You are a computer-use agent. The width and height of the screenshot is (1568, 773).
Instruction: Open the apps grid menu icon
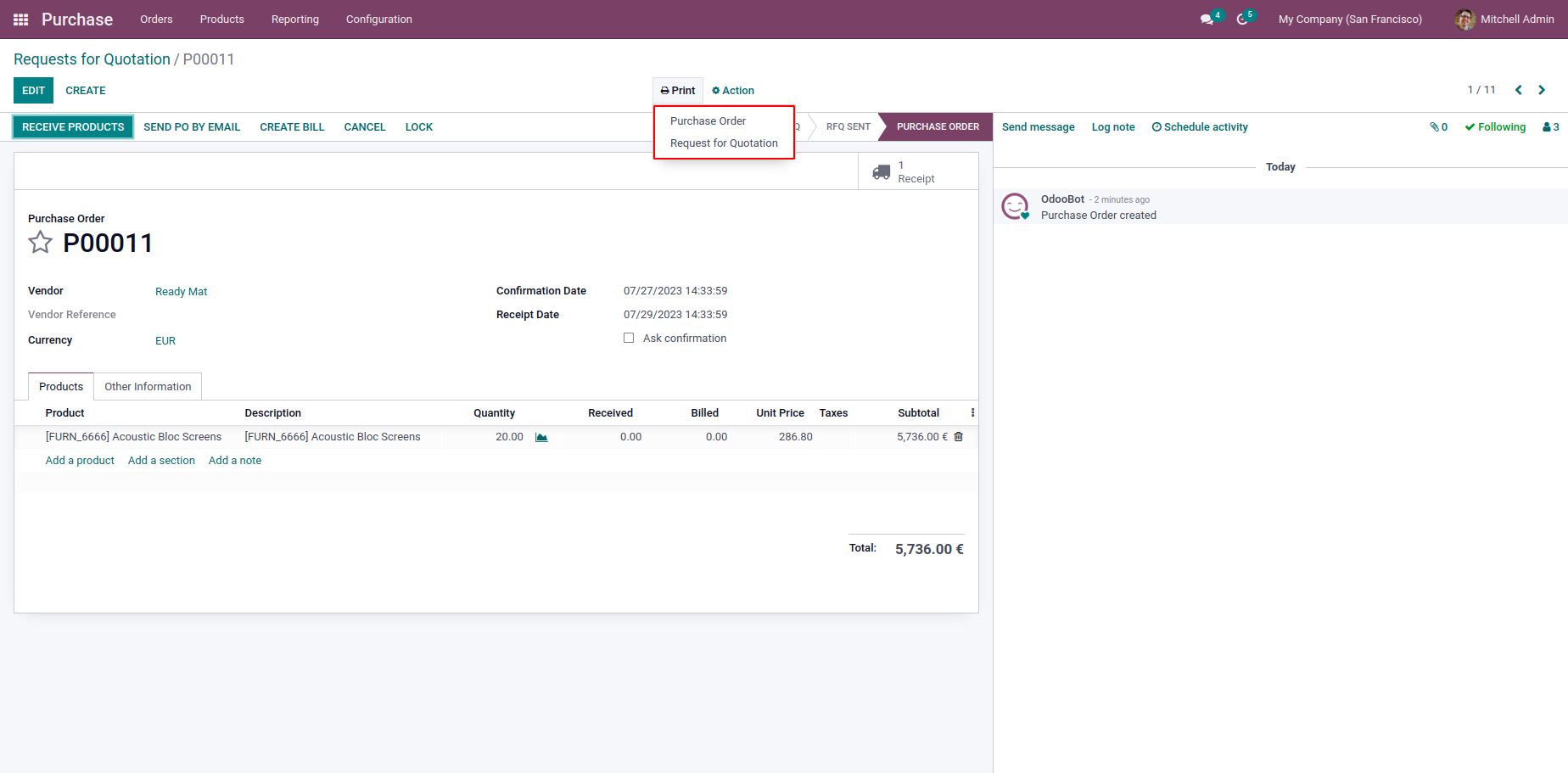(21, 20)
